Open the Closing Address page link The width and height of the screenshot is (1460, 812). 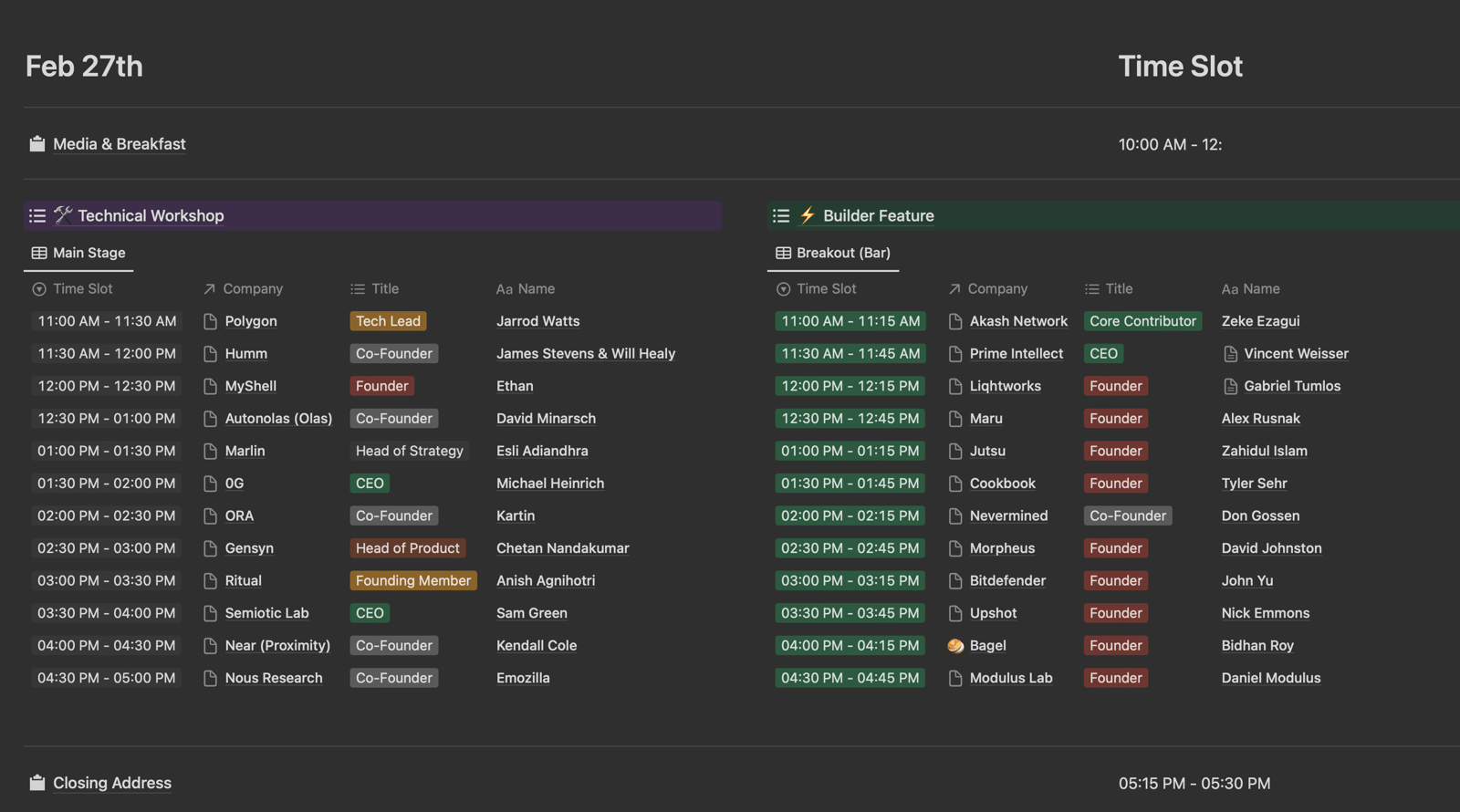point(111,783)
